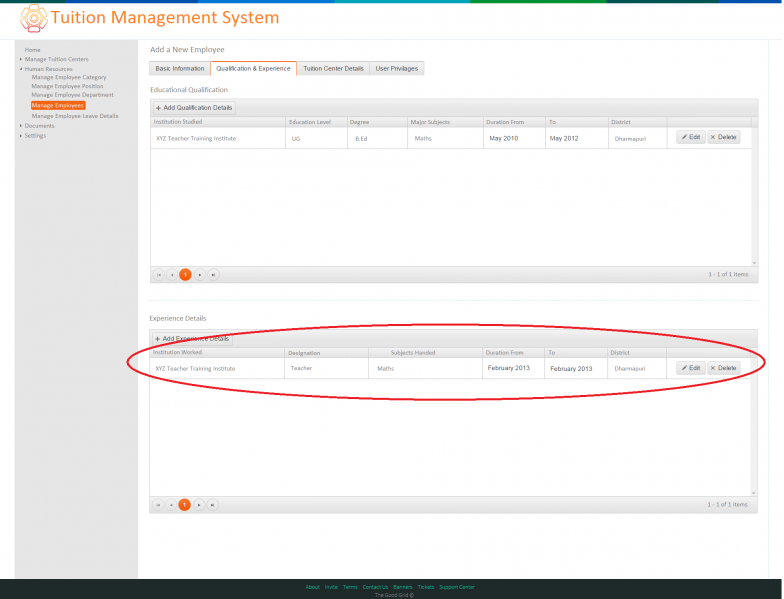
Task: Open the Tuition Center Details tab
Action: coord(334,68)
